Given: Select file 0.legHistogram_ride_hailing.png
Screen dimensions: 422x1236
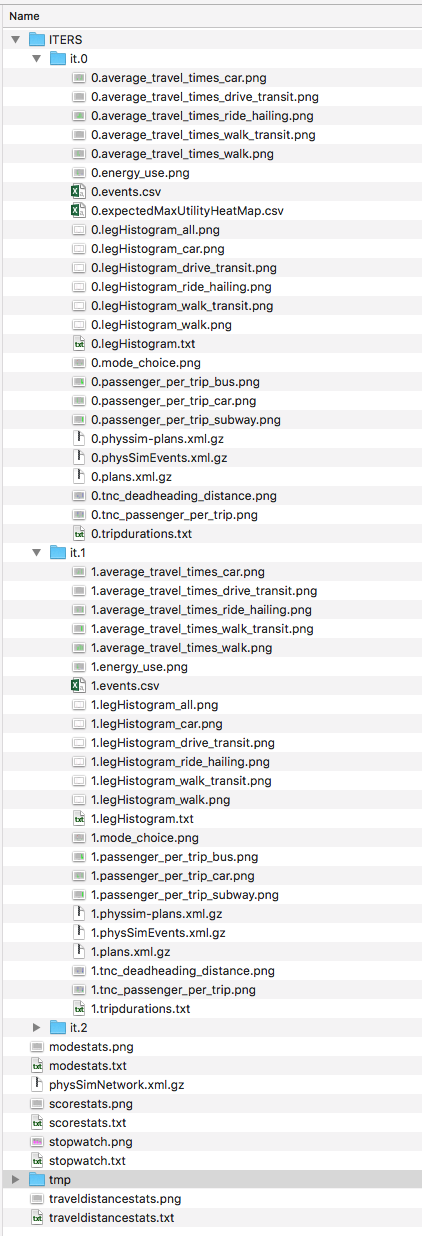Looking at the screenshot, I should (x=181, y=287).
